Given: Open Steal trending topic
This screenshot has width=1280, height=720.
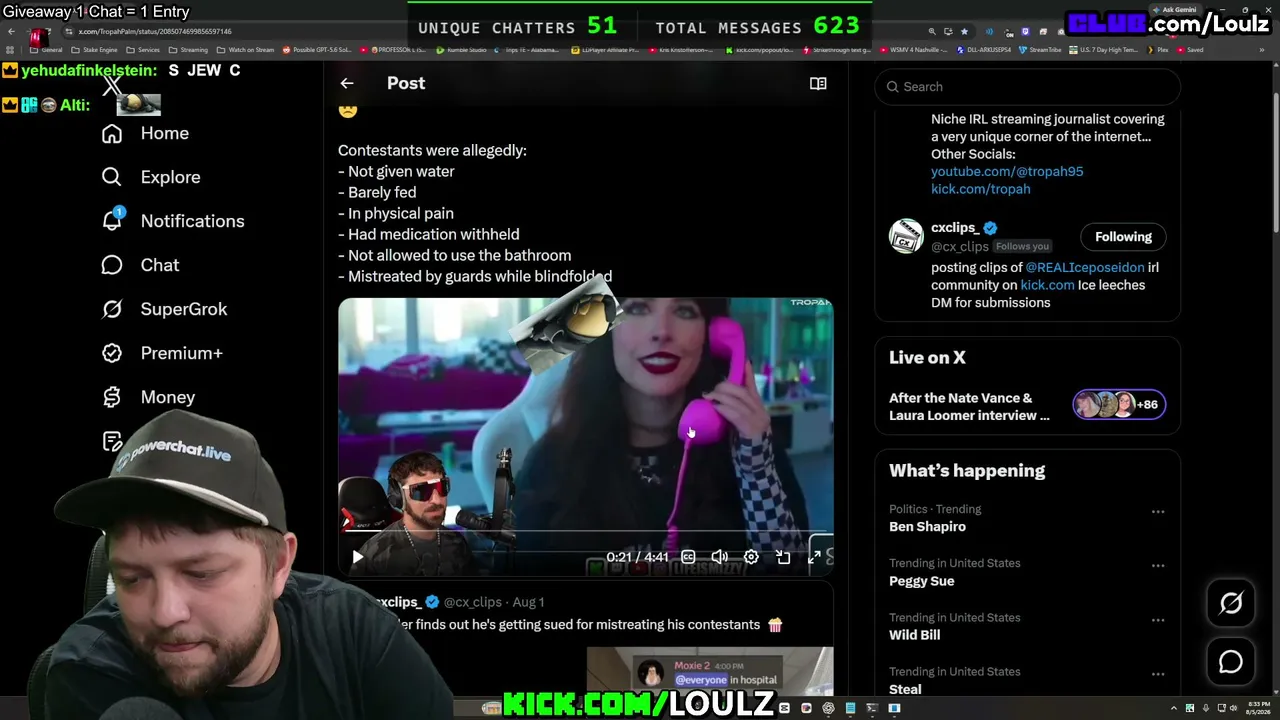Looking at the screenshot, I should (905, 689).
